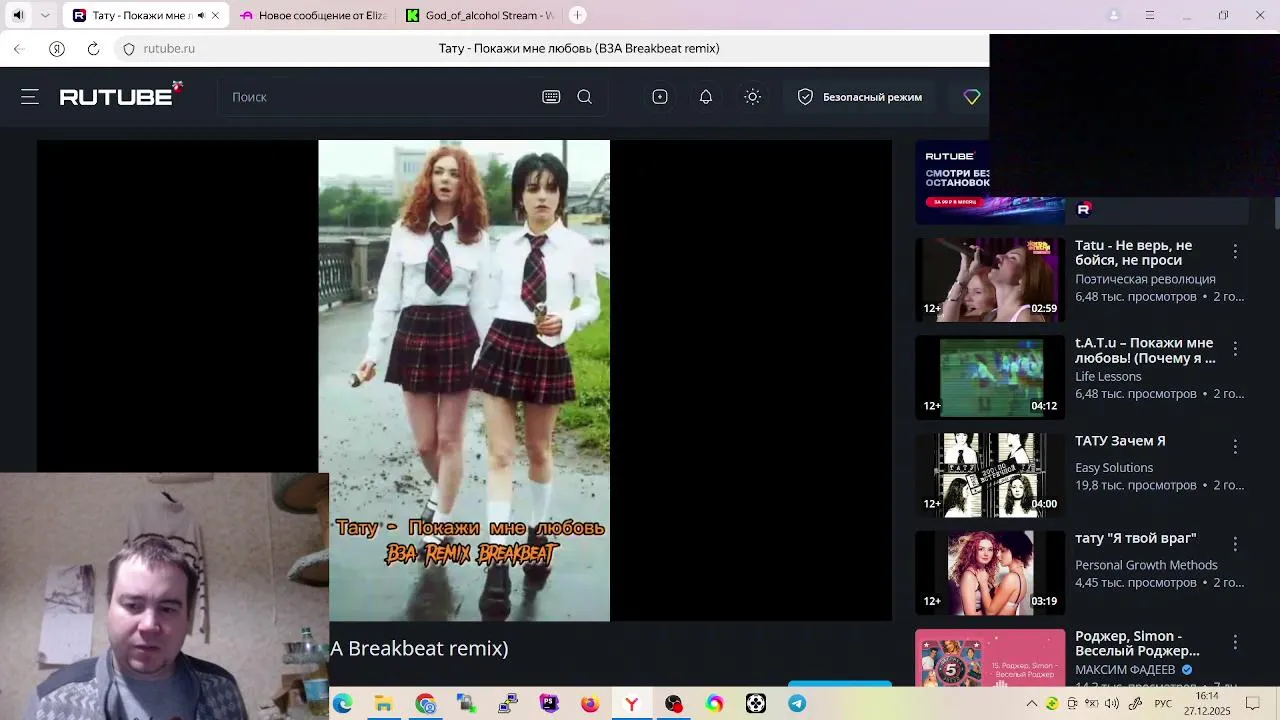Open thumbnail of the 03:19 video

(x=990, y=573)
